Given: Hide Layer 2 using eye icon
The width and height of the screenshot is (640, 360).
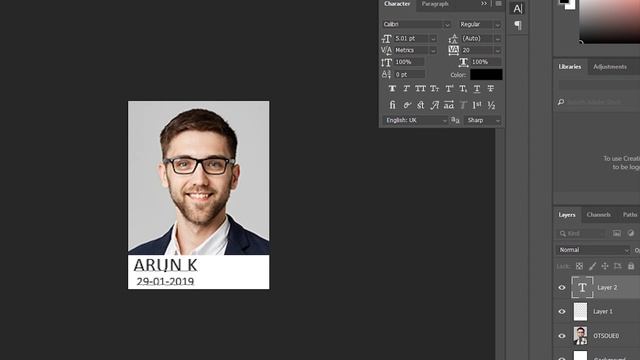Looking at the screenshot, I should click(x=562, y=287).
